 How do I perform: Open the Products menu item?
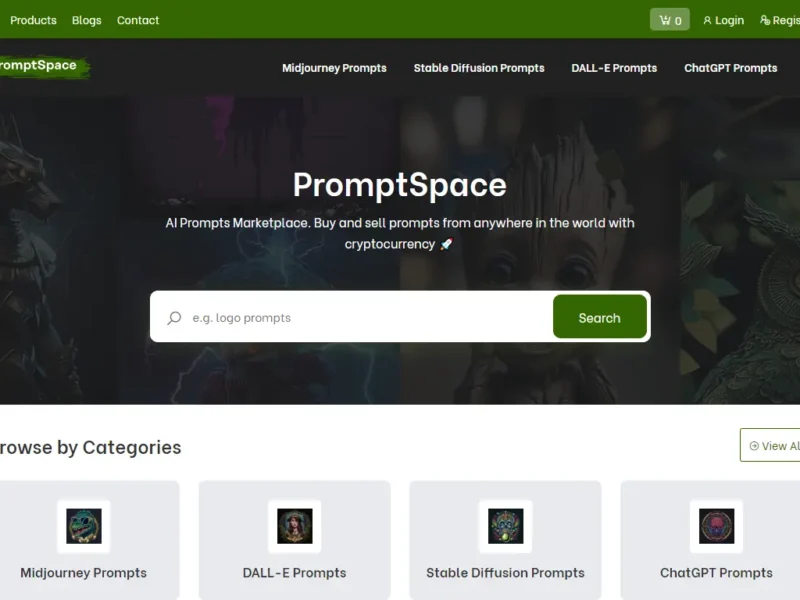pos(33,20)
